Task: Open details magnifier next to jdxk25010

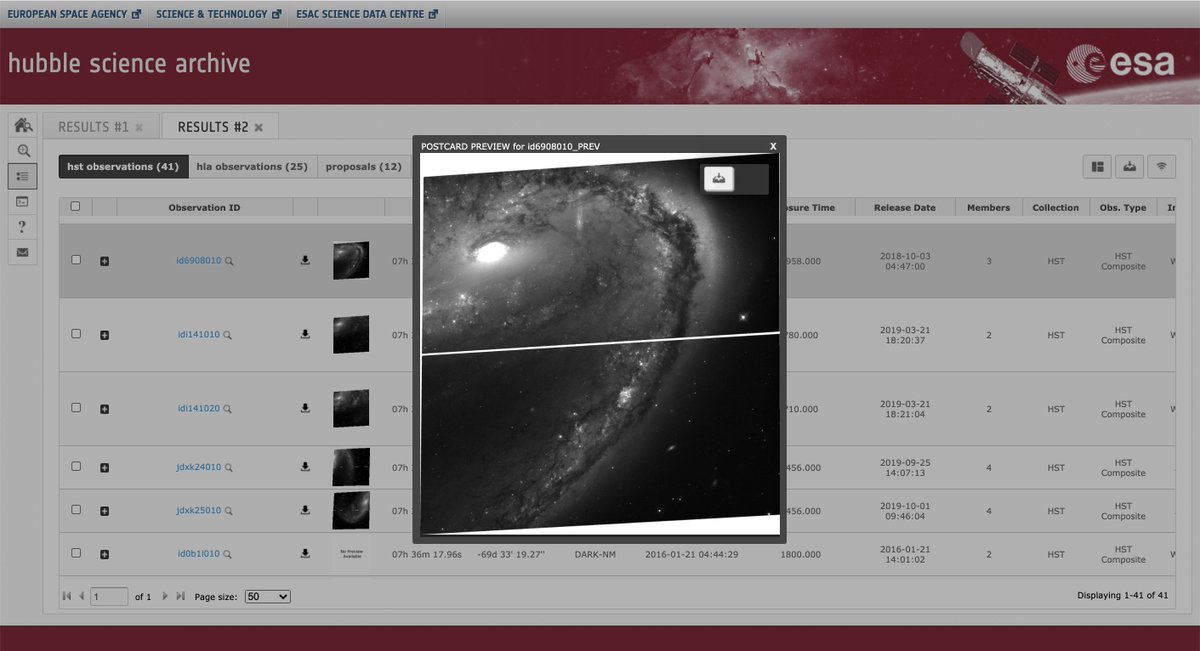Action: point(229,511)
